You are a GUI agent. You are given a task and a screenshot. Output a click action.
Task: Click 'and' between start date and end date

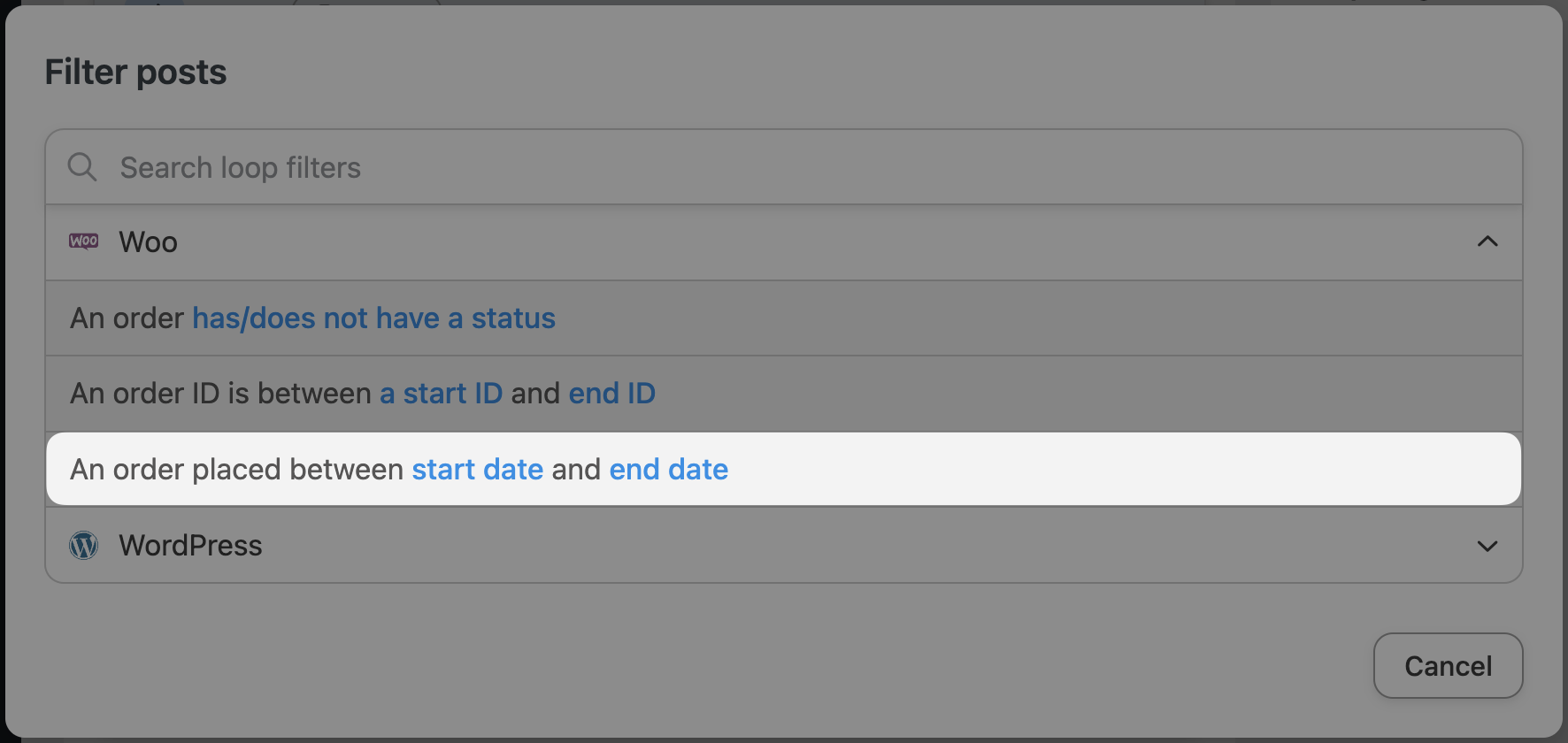[x=576, y=470]
